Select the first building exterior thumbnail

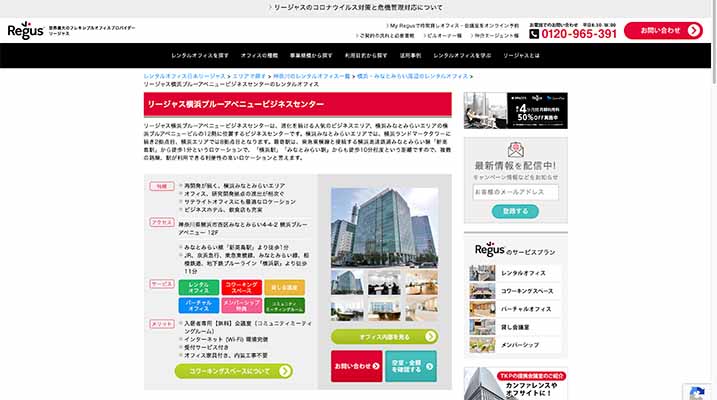[347, 282]
